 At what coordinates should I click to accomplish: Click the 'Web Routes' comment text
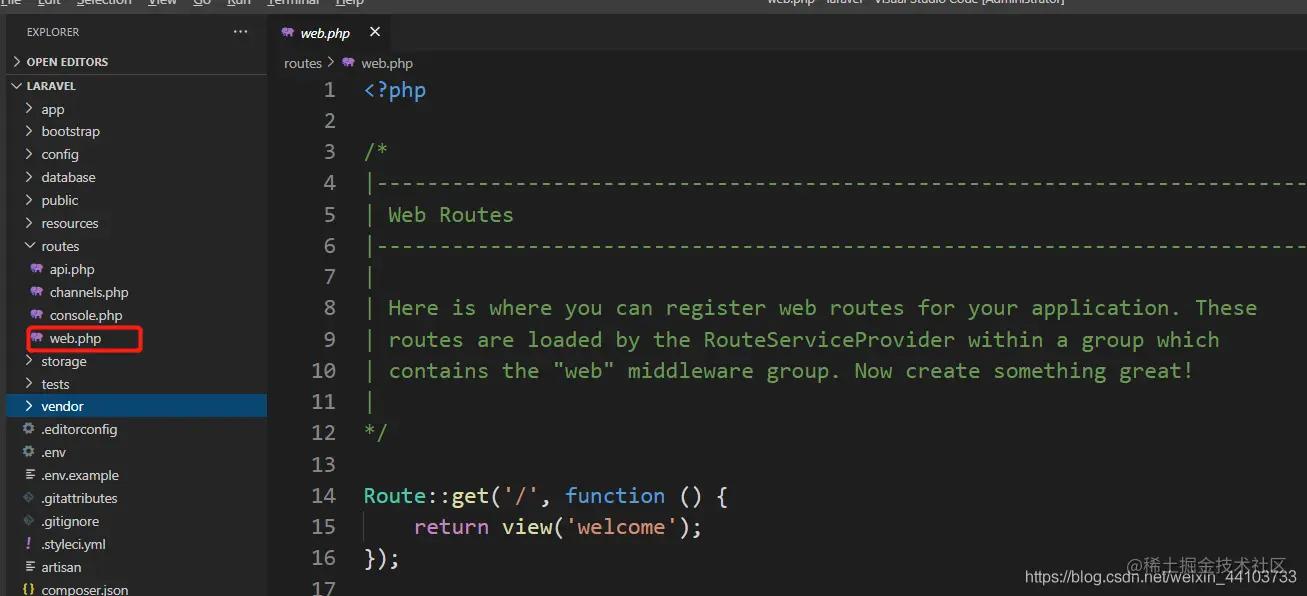point(451,215)
